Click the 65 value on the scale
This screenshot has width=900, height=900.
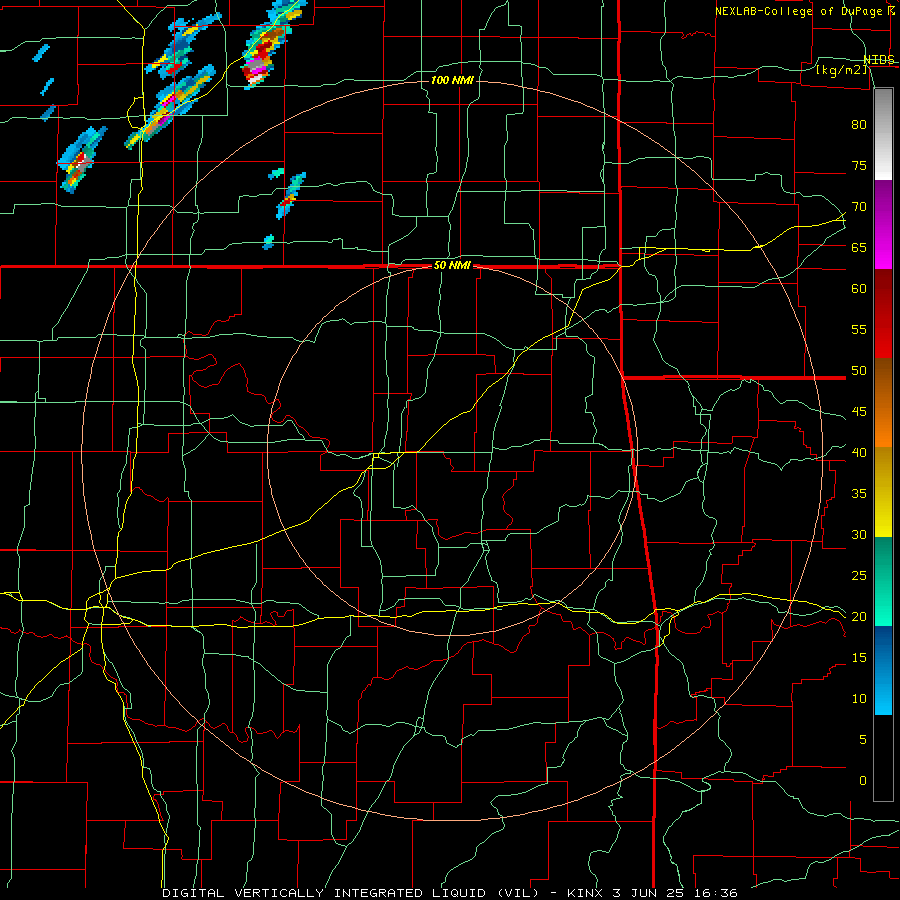click(859, 248)
